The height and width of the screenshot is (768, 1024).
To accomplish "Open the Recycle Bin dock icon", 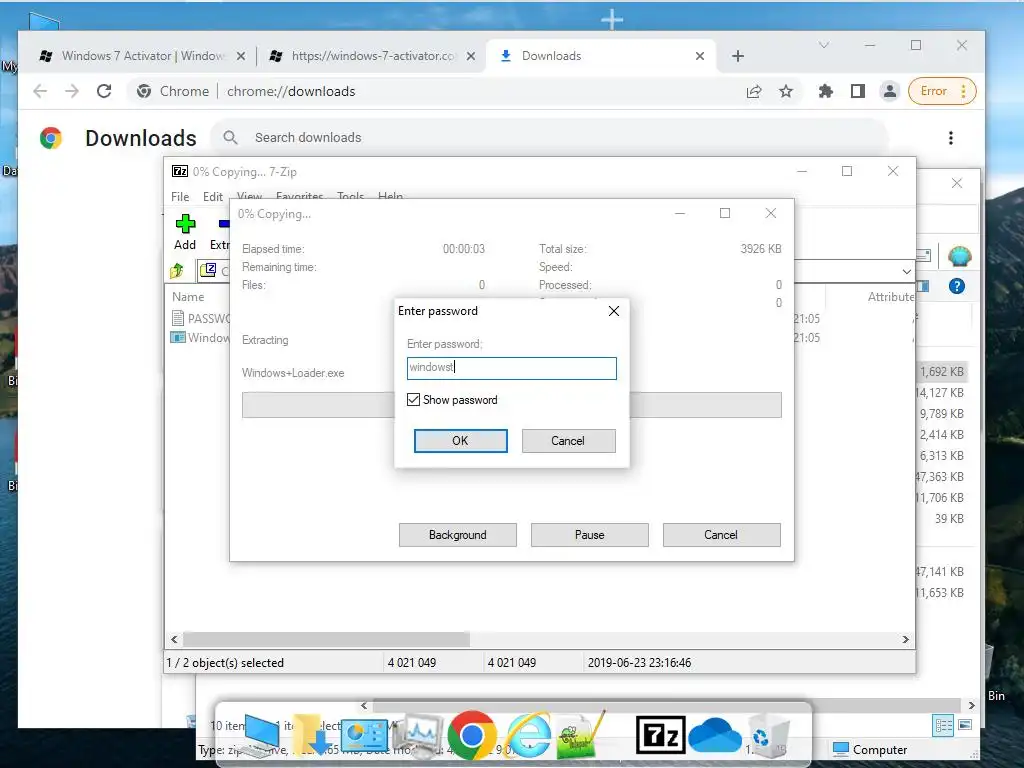I will [x=768, y=737].
